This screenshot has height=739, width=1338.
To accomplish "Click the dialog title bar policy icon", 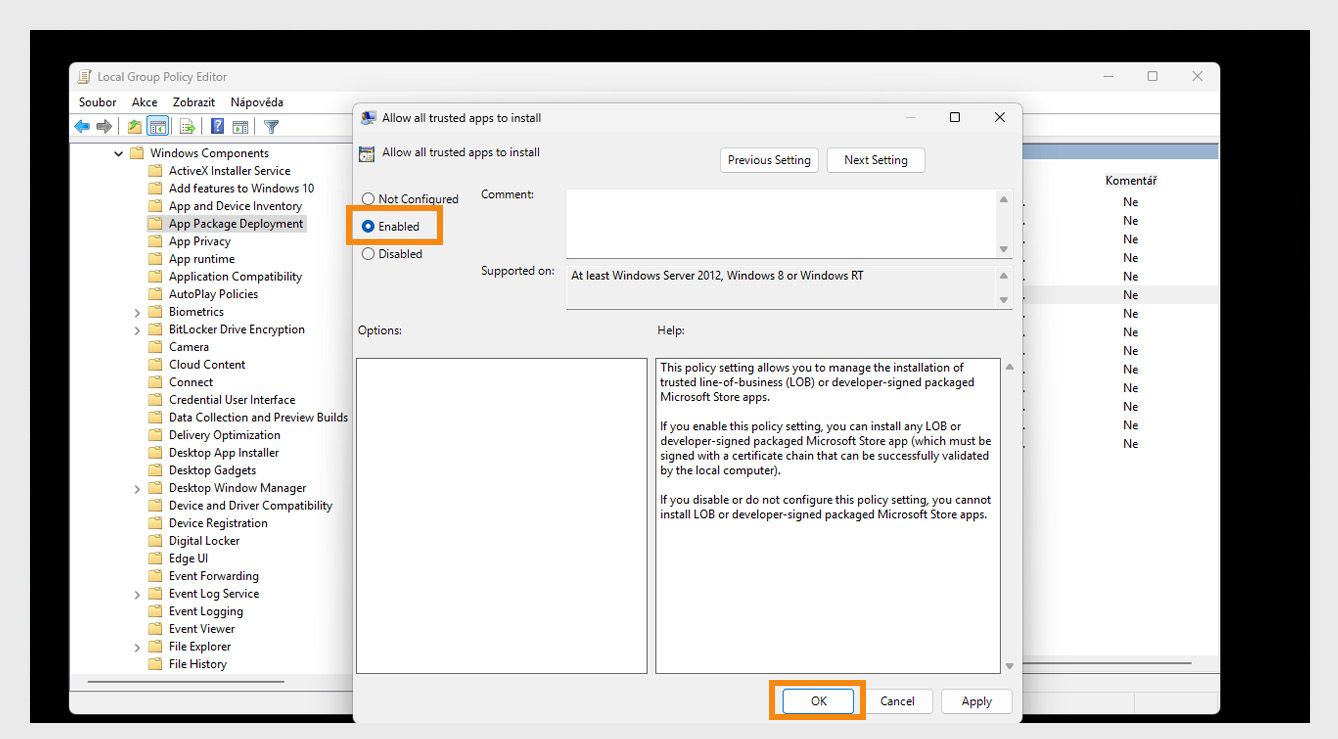I will 368,118.
